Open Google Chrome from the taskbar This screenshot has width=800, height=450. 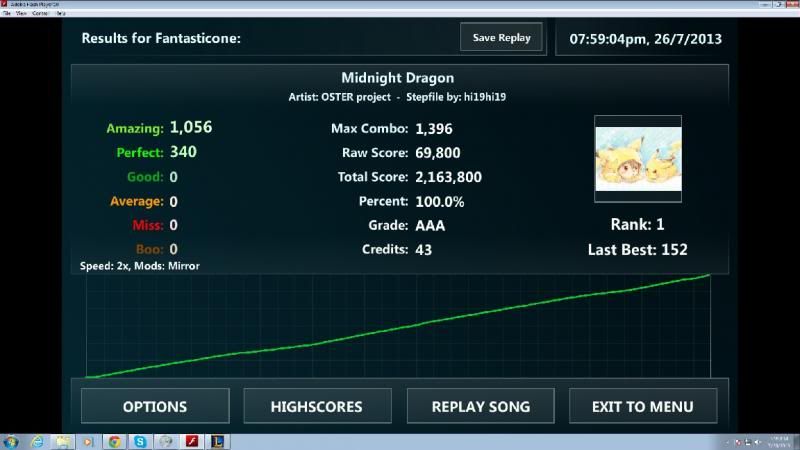(x=114, y=441)
